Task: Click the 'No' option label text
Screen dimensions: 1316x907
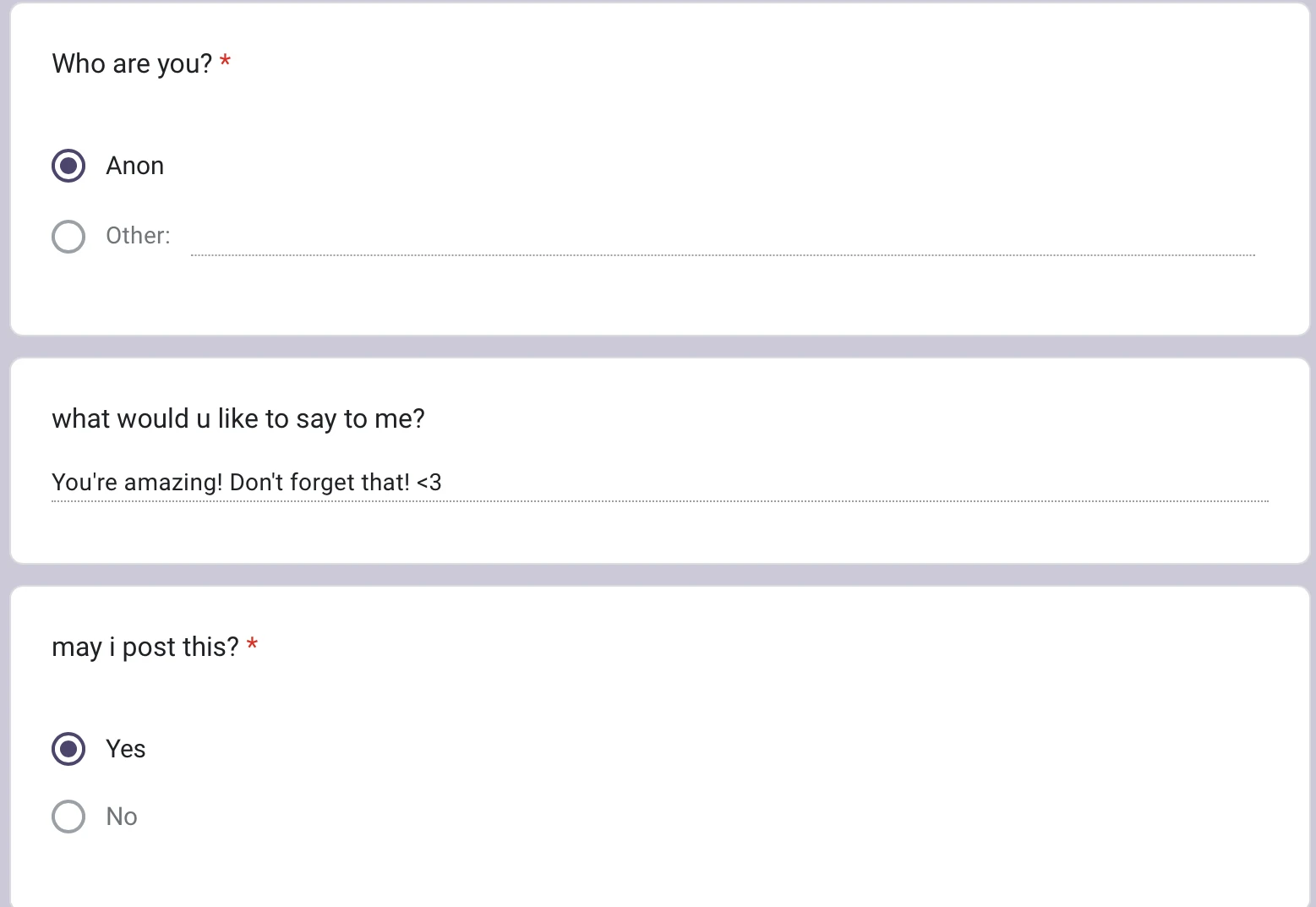Action: click(x=122, y=817)
